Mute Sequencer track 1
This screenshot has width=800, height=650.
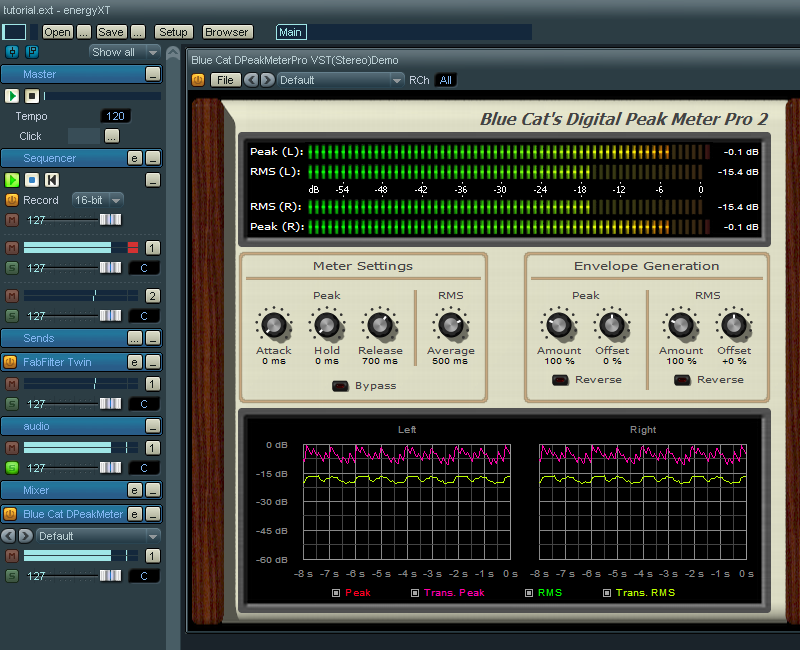12,248
